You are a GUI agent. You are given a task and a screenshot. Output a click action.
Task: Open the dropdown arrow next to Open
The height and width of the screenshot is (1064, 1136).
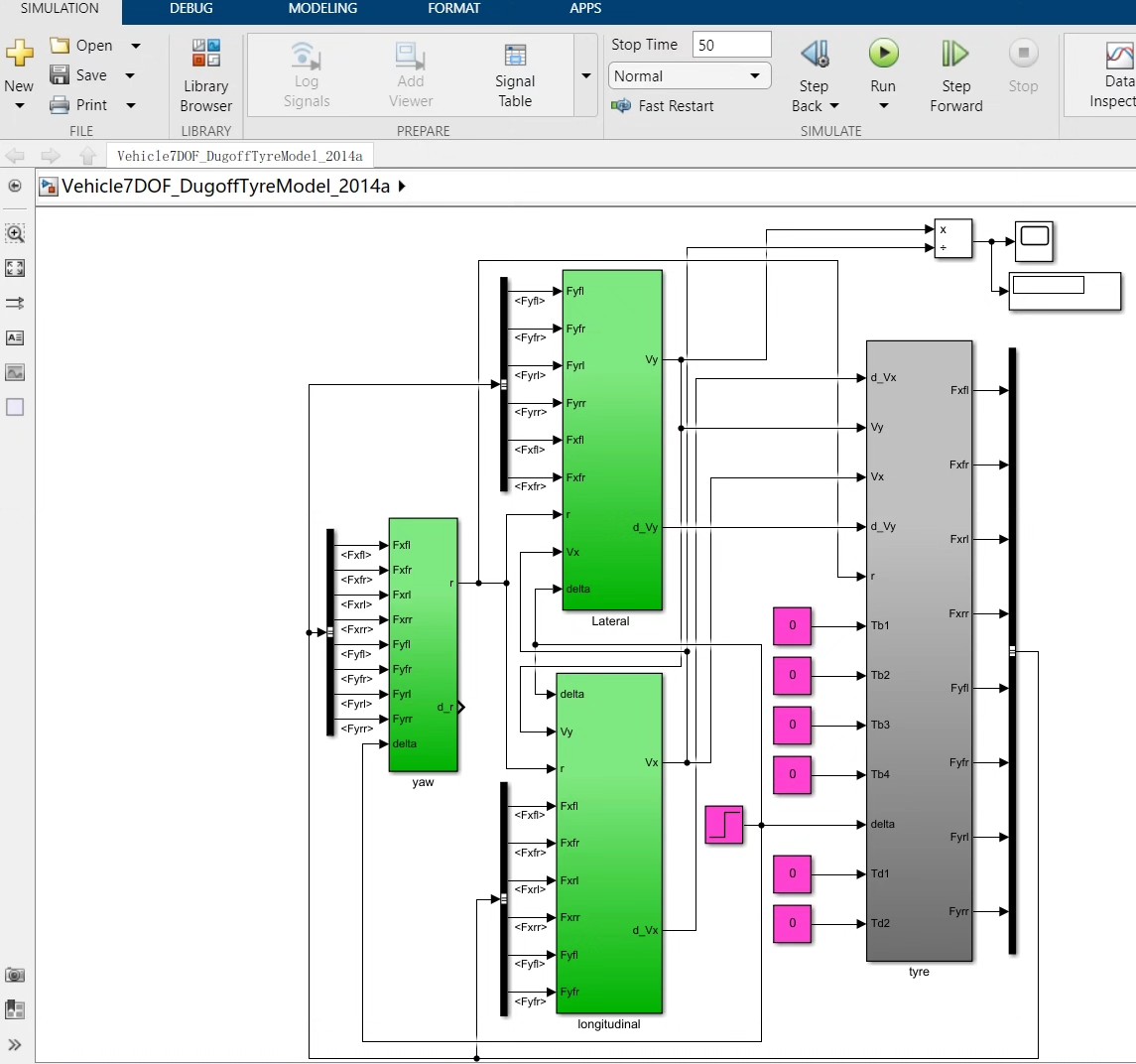pyautogui.click(x=136, y=46)
